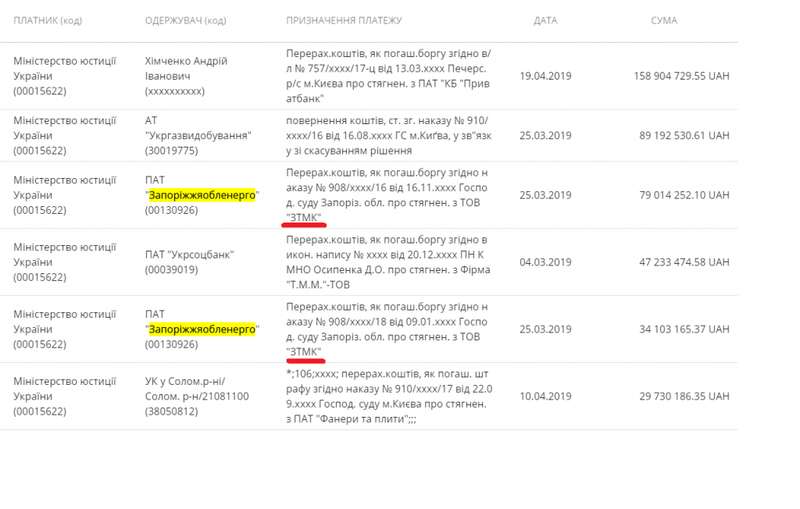Viewport: 800px width, 509px height.
Task: Click the СУМА column header
Action: [x=664, y=20]
